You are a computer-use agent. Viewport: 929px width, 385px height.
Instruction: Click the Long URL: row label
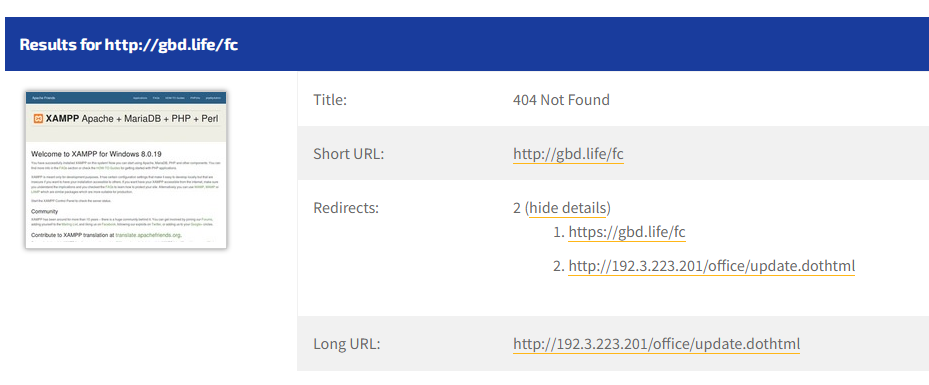point(347,344)
